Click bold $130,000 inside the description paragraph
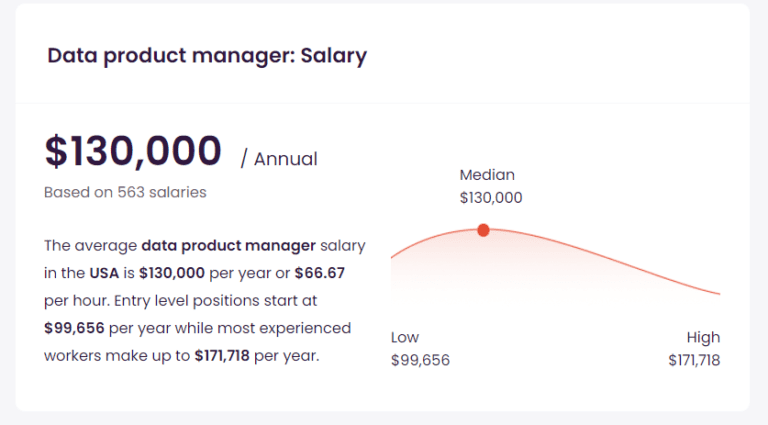The height and width of the screenshot is (425, 768). tap(172, 273)
